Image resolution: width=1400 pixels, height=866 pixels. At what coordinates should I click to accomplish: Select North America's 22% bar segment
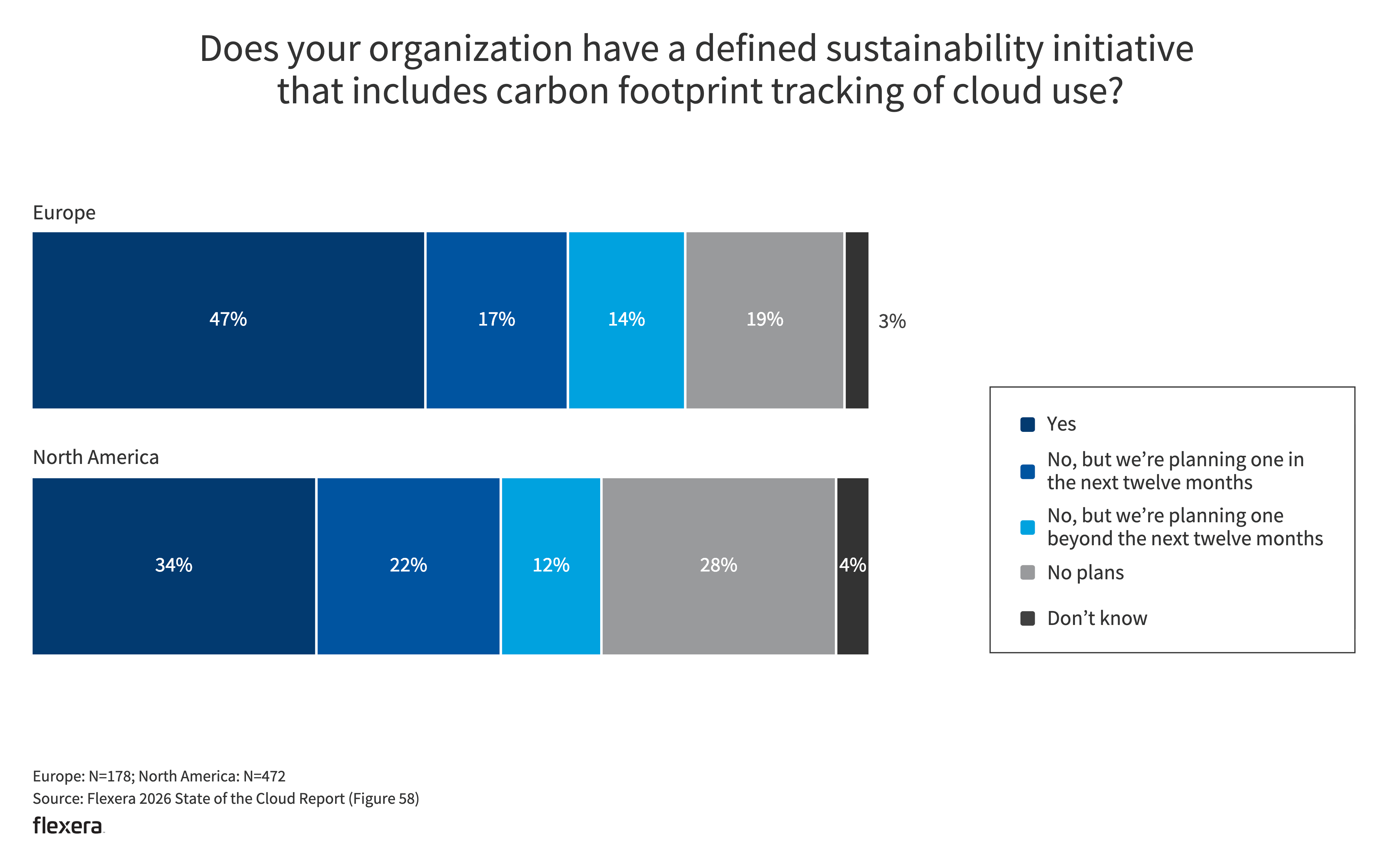coord(408,566)
